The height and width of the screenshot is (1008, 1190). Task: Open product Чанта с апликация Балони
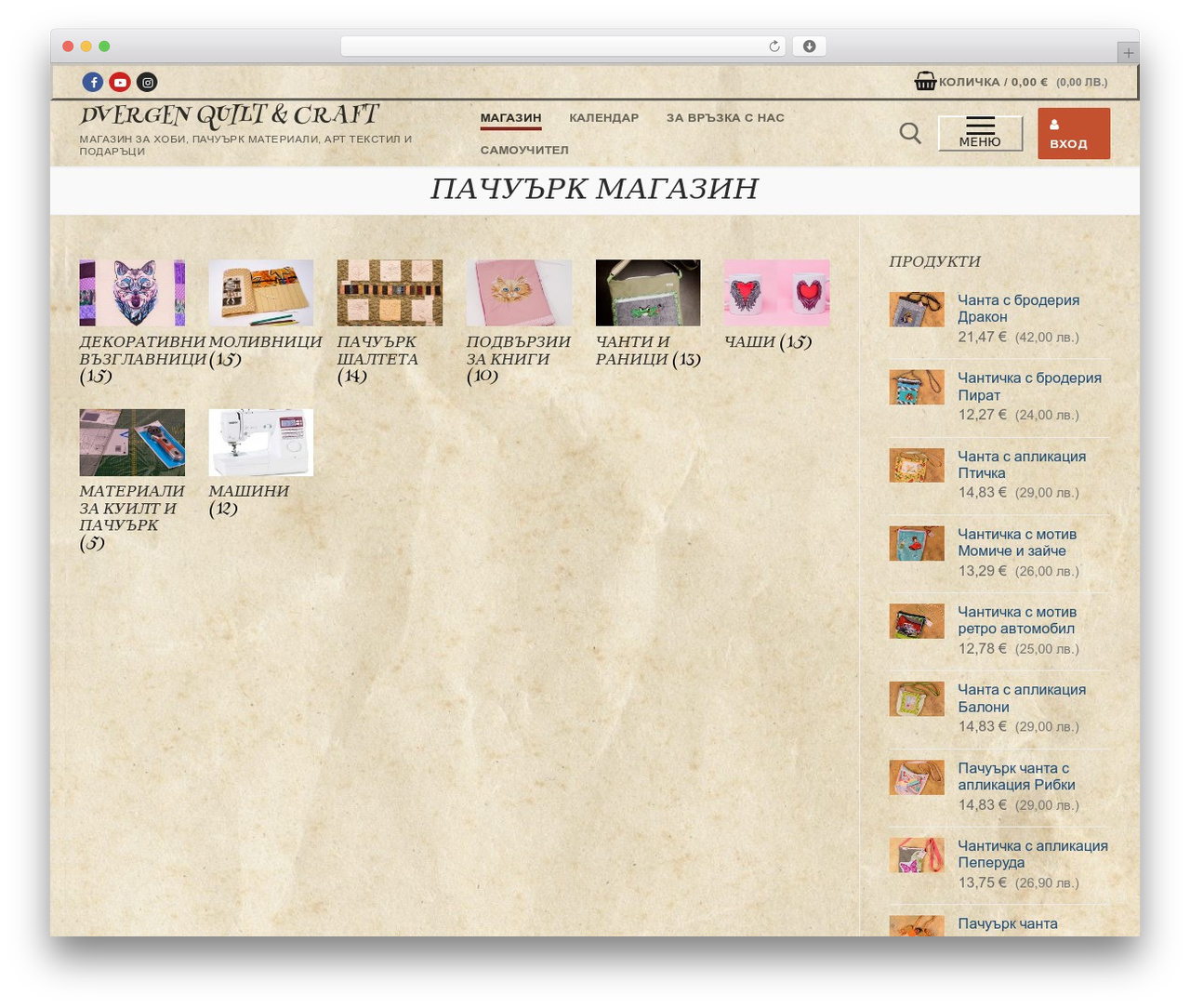(1022, 698)
